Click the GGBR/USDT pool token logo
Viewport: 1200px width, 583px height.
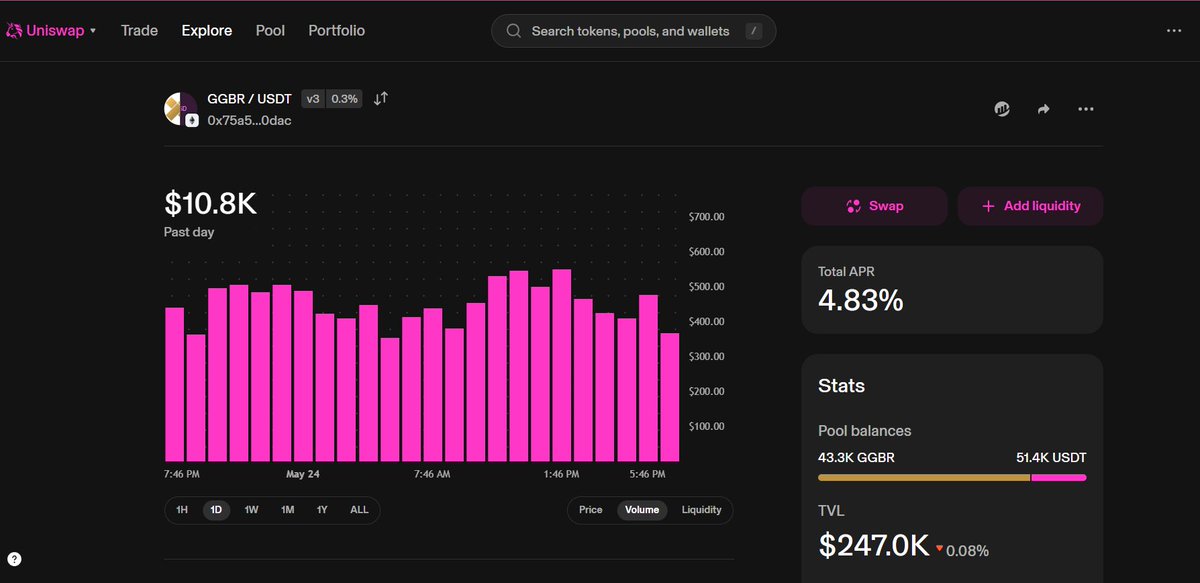(x=181, y=109)
